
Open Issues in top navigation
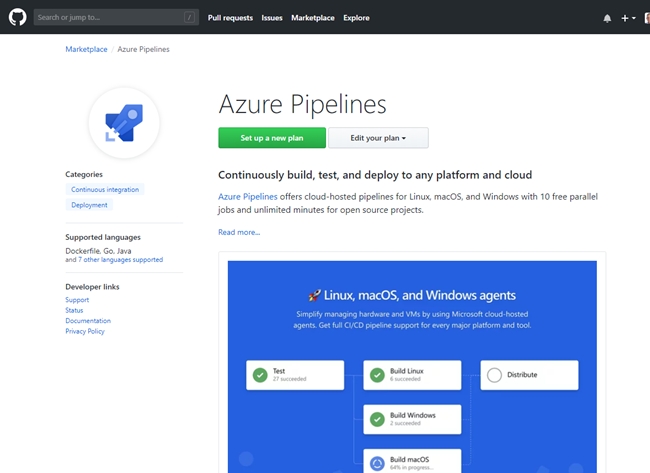pos(272,18)
